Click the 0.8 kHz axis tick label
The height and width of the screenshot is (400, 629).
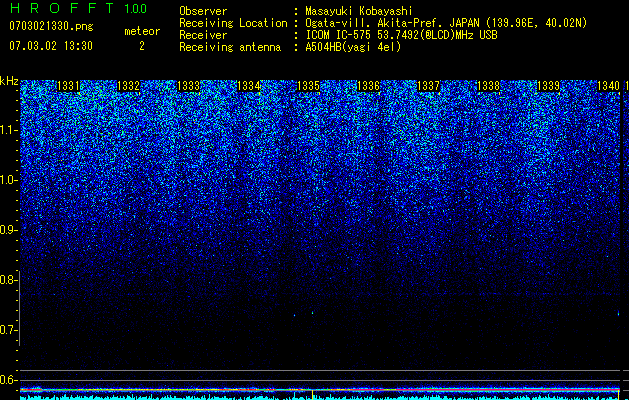click(8, 280)
